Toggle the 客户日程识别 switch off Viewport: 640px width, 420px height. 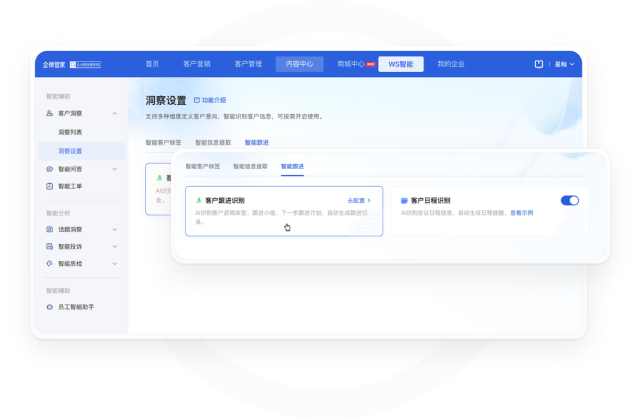click(569, 200)
